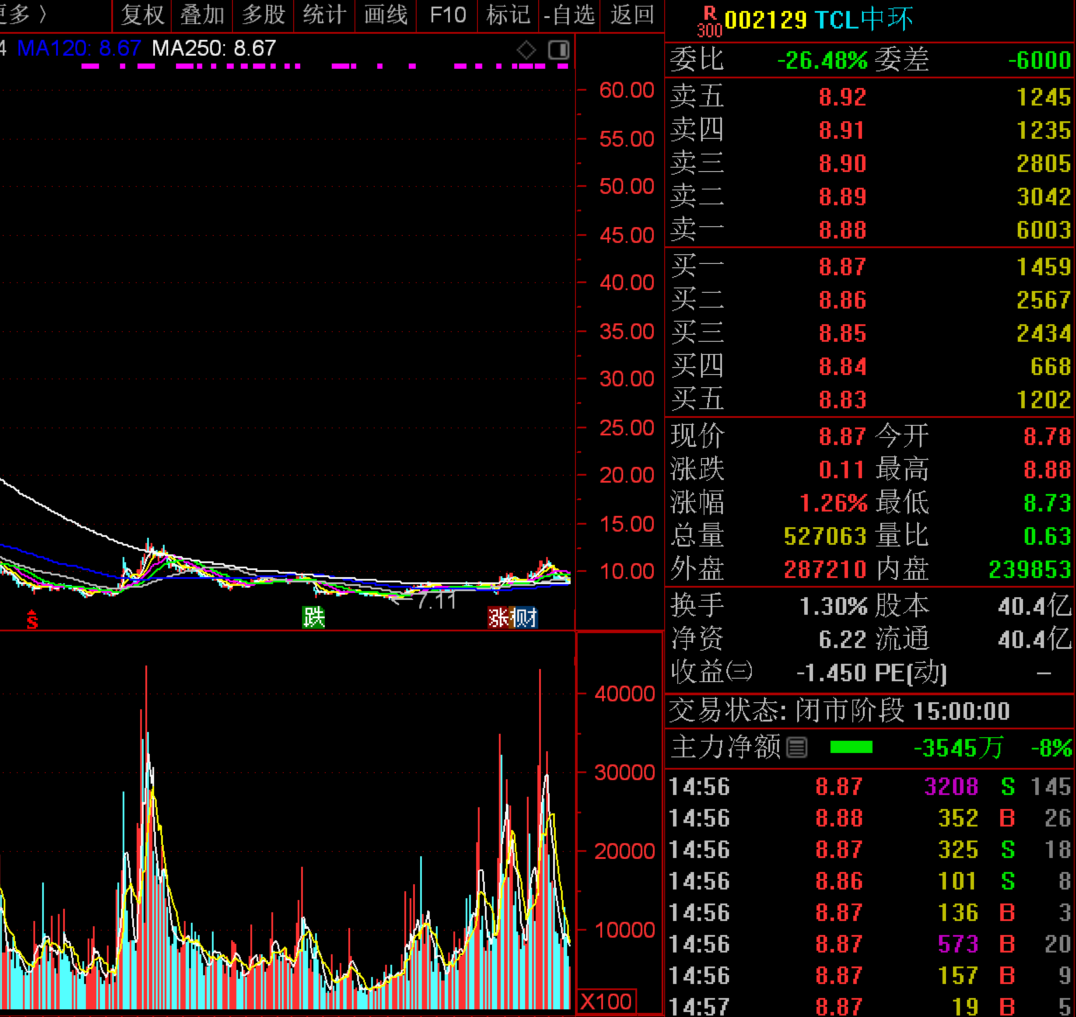1076x1017 pixels.
Task: Select 卖五 price 8.92
Action: pos(842,97)
